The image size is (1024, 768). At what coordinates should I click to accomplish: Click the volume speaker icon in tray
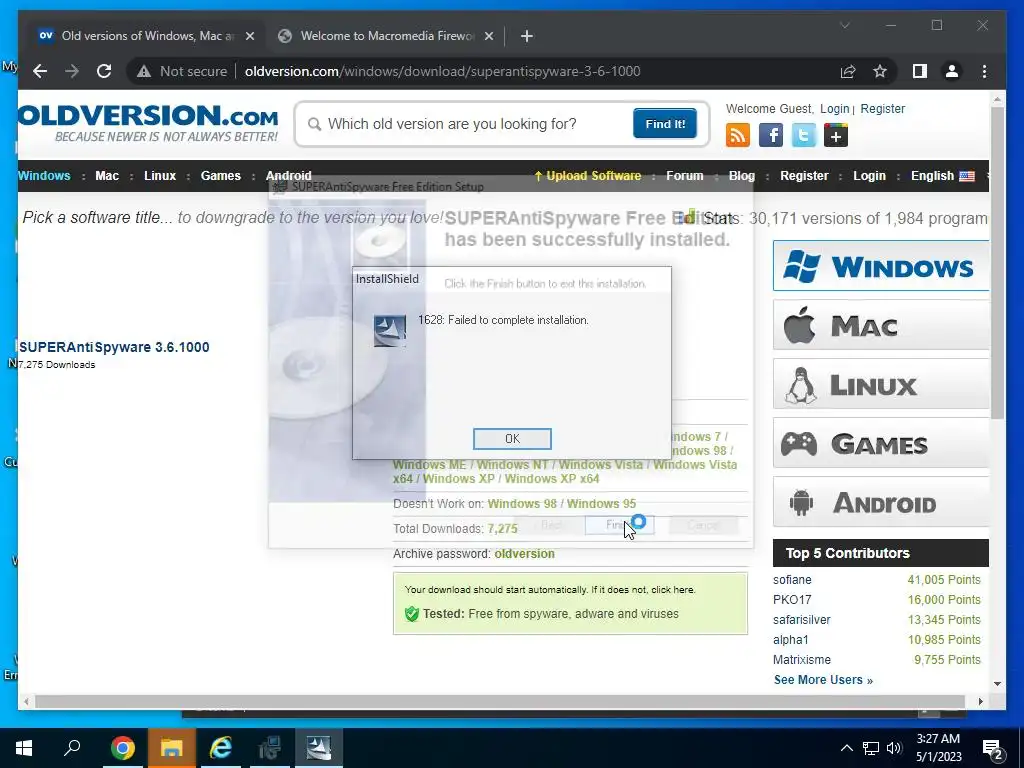click(894, 748)
